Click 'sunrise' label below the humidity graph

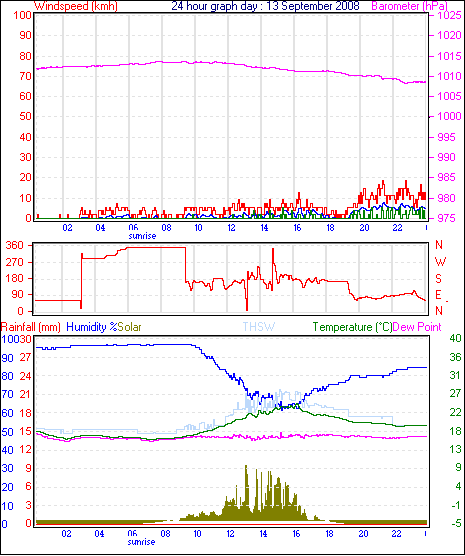pos(141,542)
